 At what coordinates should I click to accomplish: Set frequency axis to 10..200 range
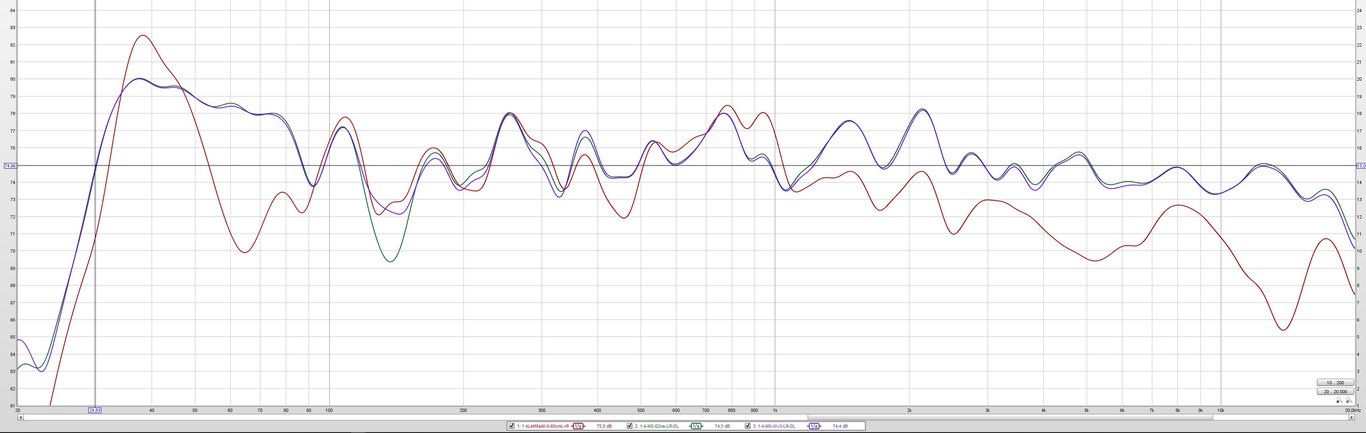pyautogui.click(x=1335, y=382)
